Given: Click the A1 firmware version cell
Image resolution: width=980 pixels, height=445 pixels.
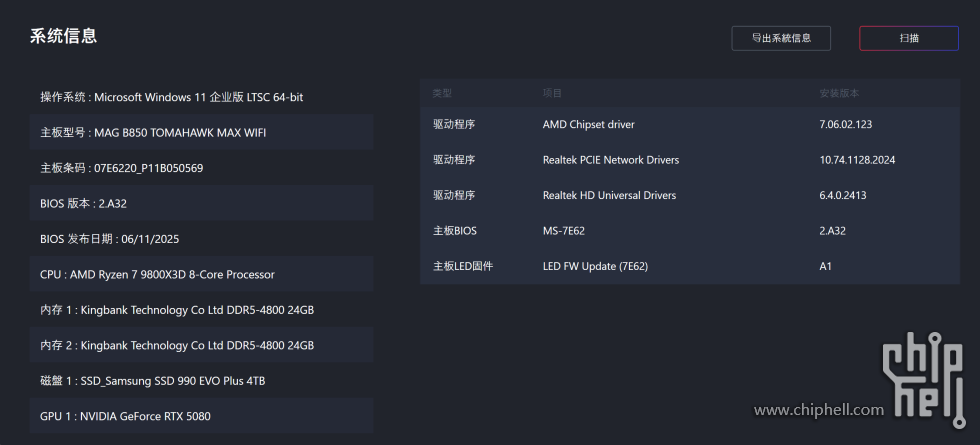Looking at the screenshot, I should 826,266.
